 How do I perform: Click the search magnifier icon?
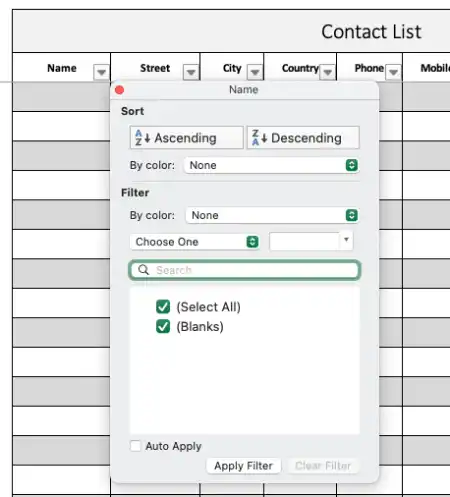(x=144, y=269)
